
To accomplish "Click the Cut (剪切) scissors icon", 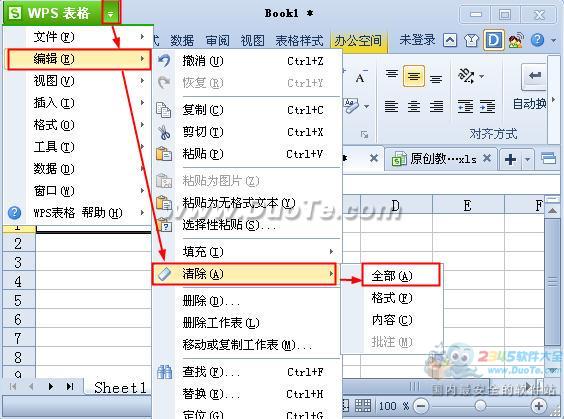I will point(164,132).
